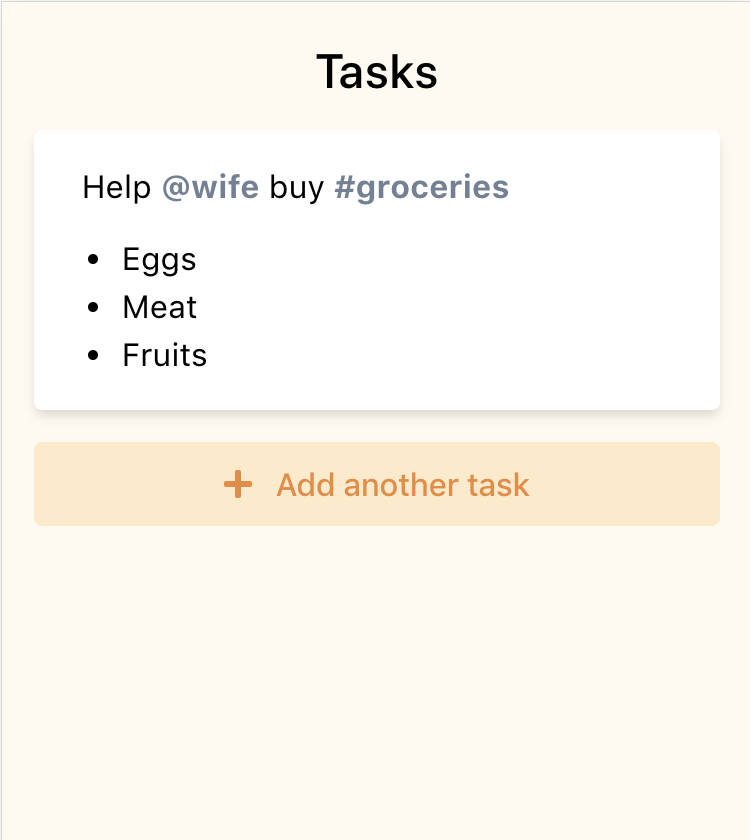
Task: Click blank card space right of #groceries
Action: click(610, 187)
